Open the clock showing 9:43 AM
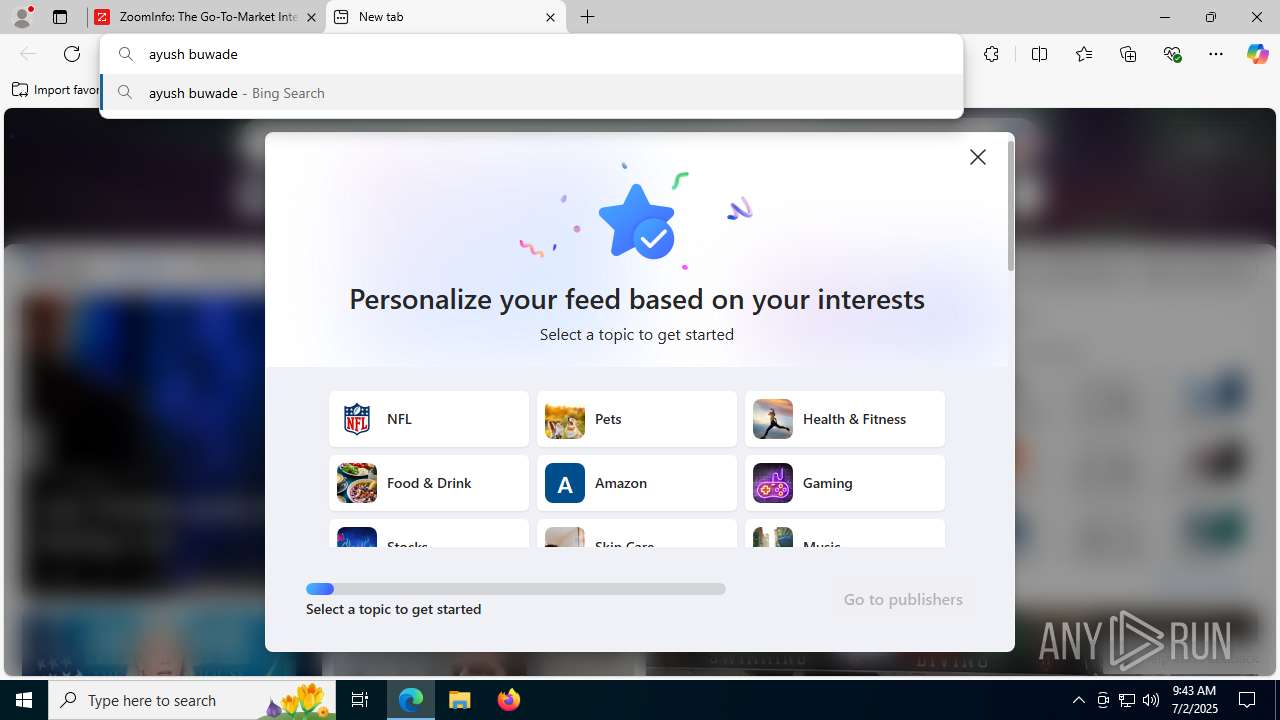This screenshot has height=720, width=1280. pyautogui.click(x=1194, y=700)
